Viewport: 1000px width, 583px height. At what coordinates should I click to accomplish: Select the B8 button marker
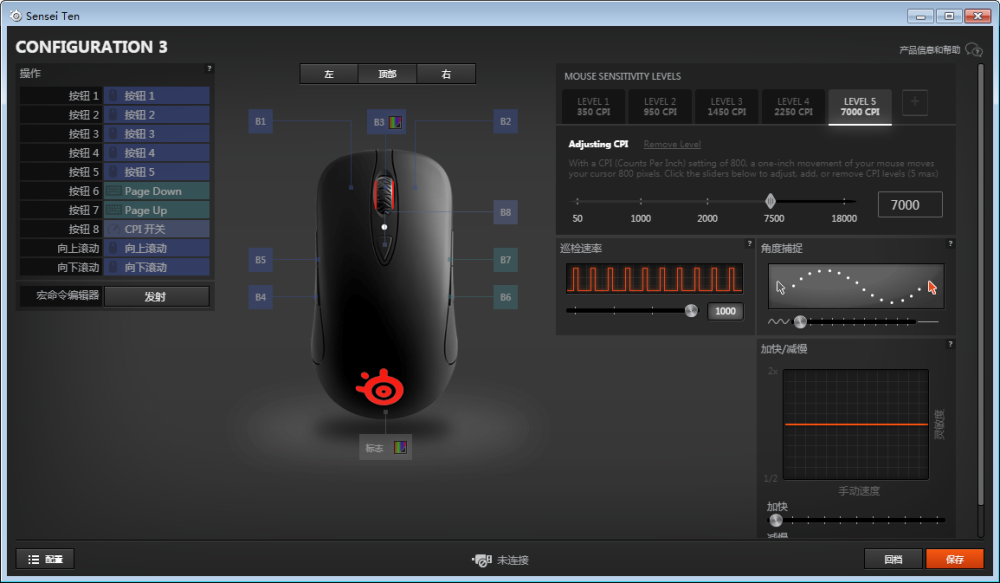[505, 212]
